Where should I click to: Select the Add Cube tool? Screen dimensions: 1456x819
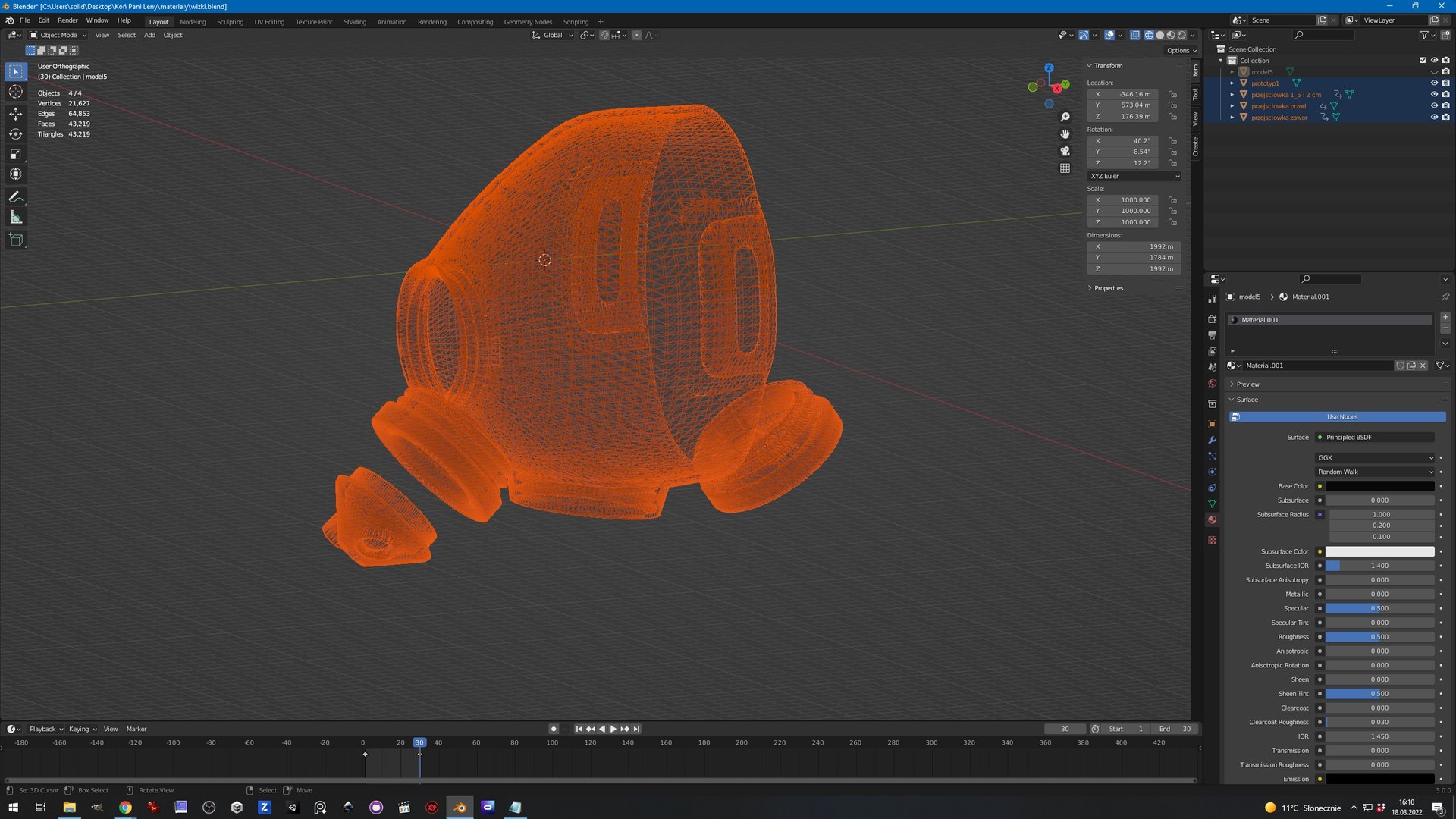(x=15, y=240)
